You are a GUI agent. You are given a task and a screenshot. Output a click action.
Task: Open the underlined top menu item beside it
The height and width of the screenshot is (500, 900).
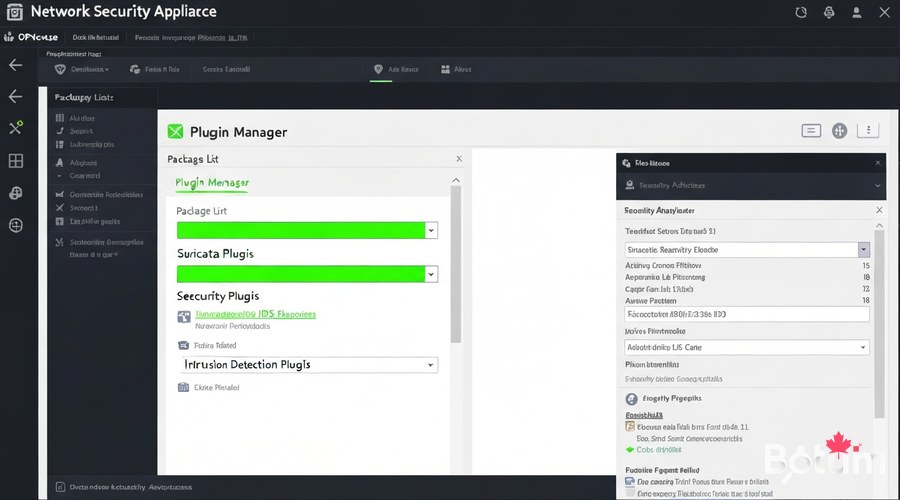pyautogui.click(x=191, y=37)
